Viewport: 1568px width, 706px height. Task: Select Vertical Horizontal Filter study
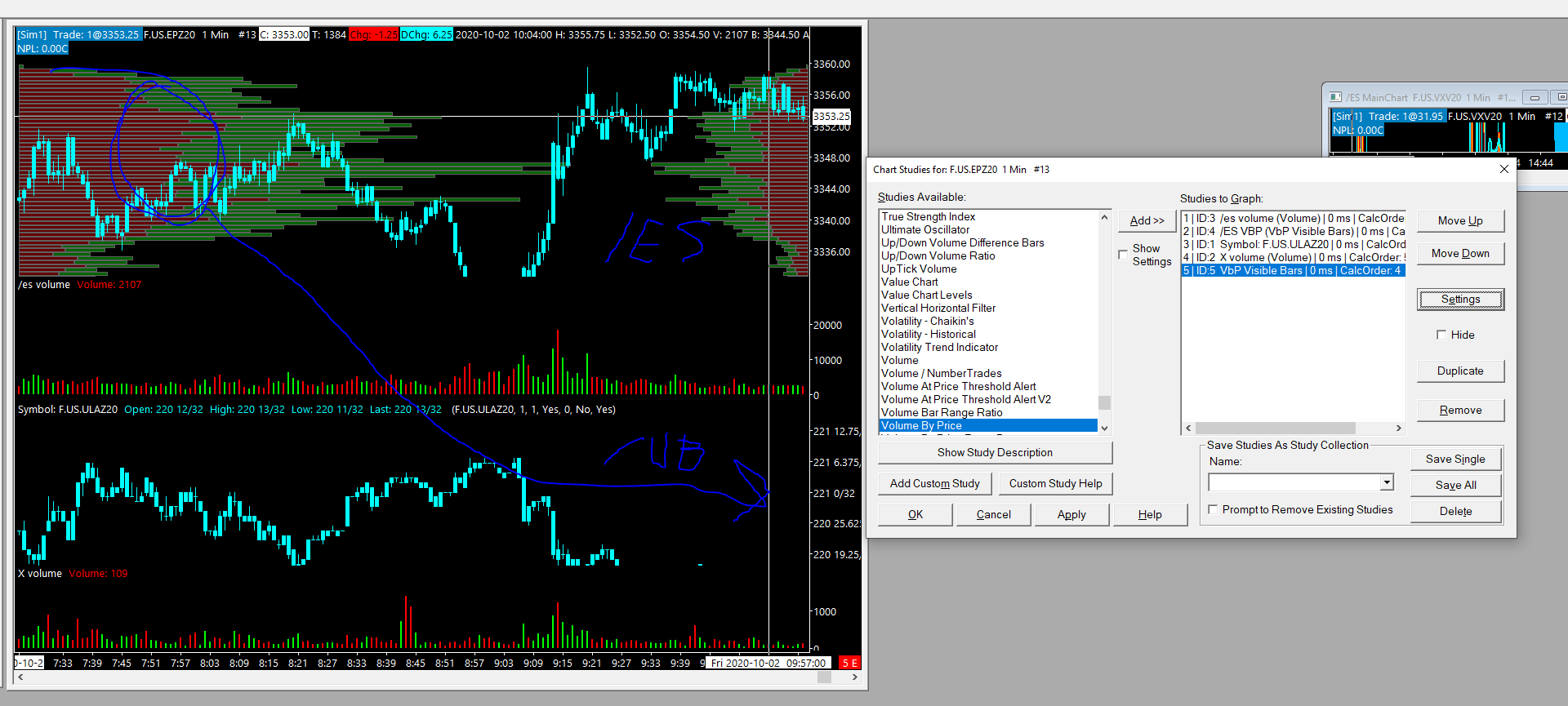(988, 308)
